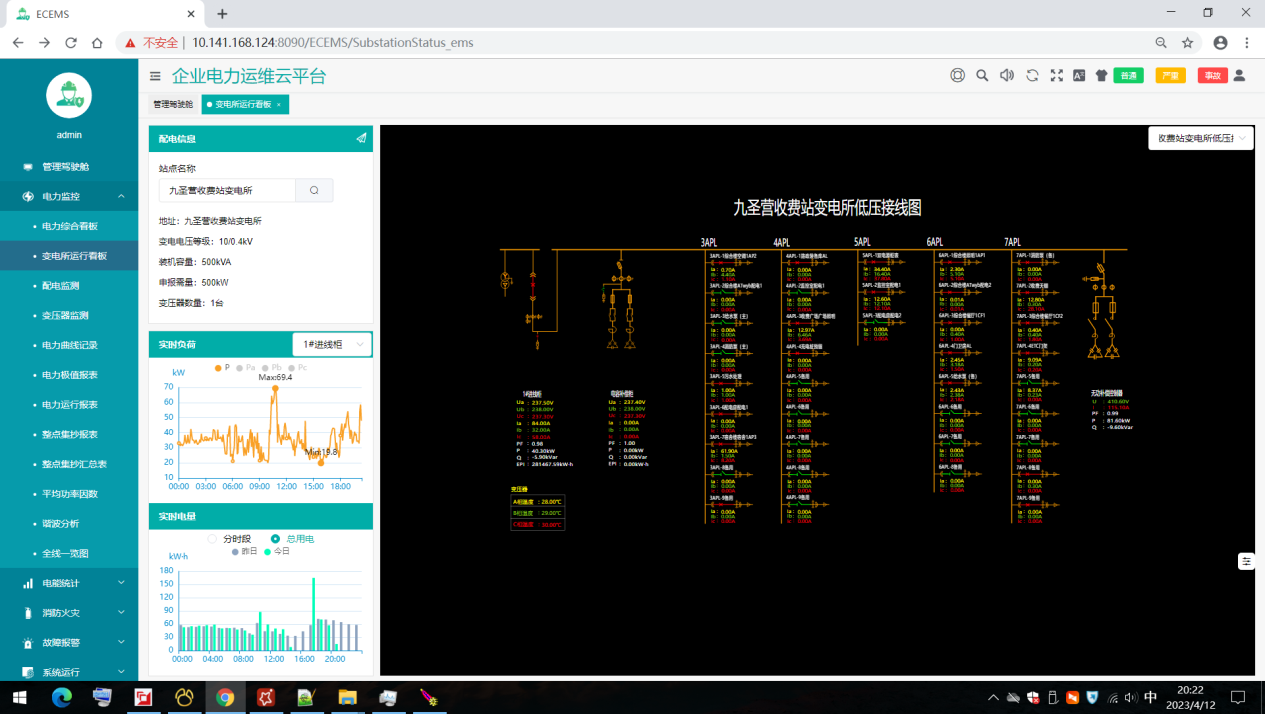Click the magnifier search icon in header
This screenshot has width=1265, height=714.
(982, 75)
